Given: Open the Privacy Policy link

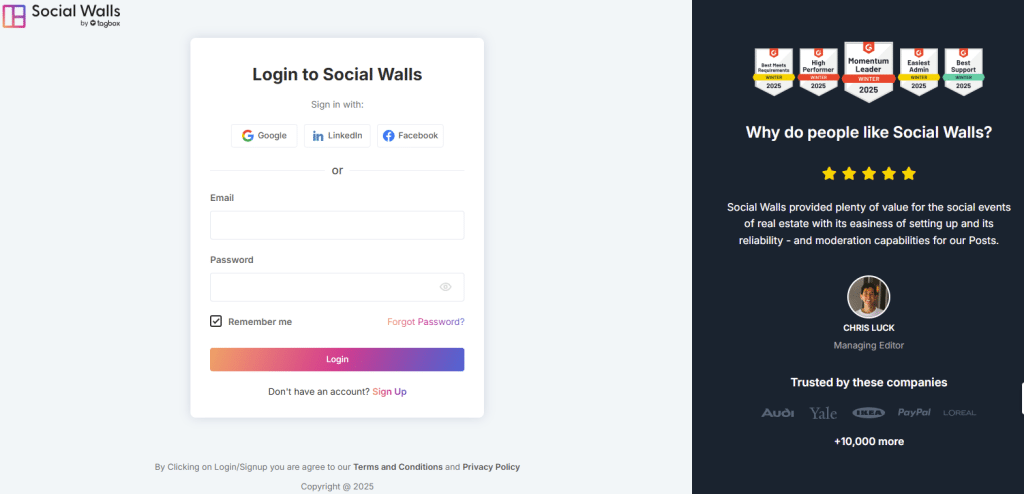Looking at the screenshot, I should click(x=491, y=467).
